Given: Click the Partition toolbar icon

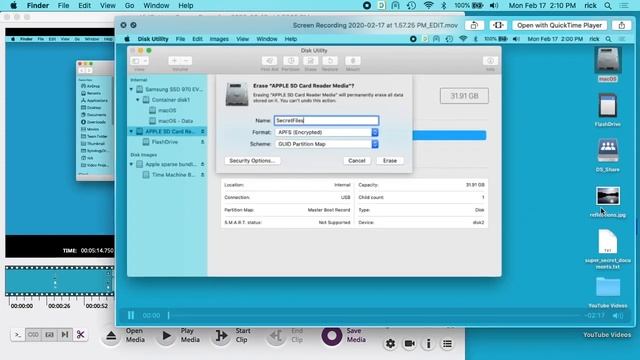Looking at the screenshot, I should 291,61.
